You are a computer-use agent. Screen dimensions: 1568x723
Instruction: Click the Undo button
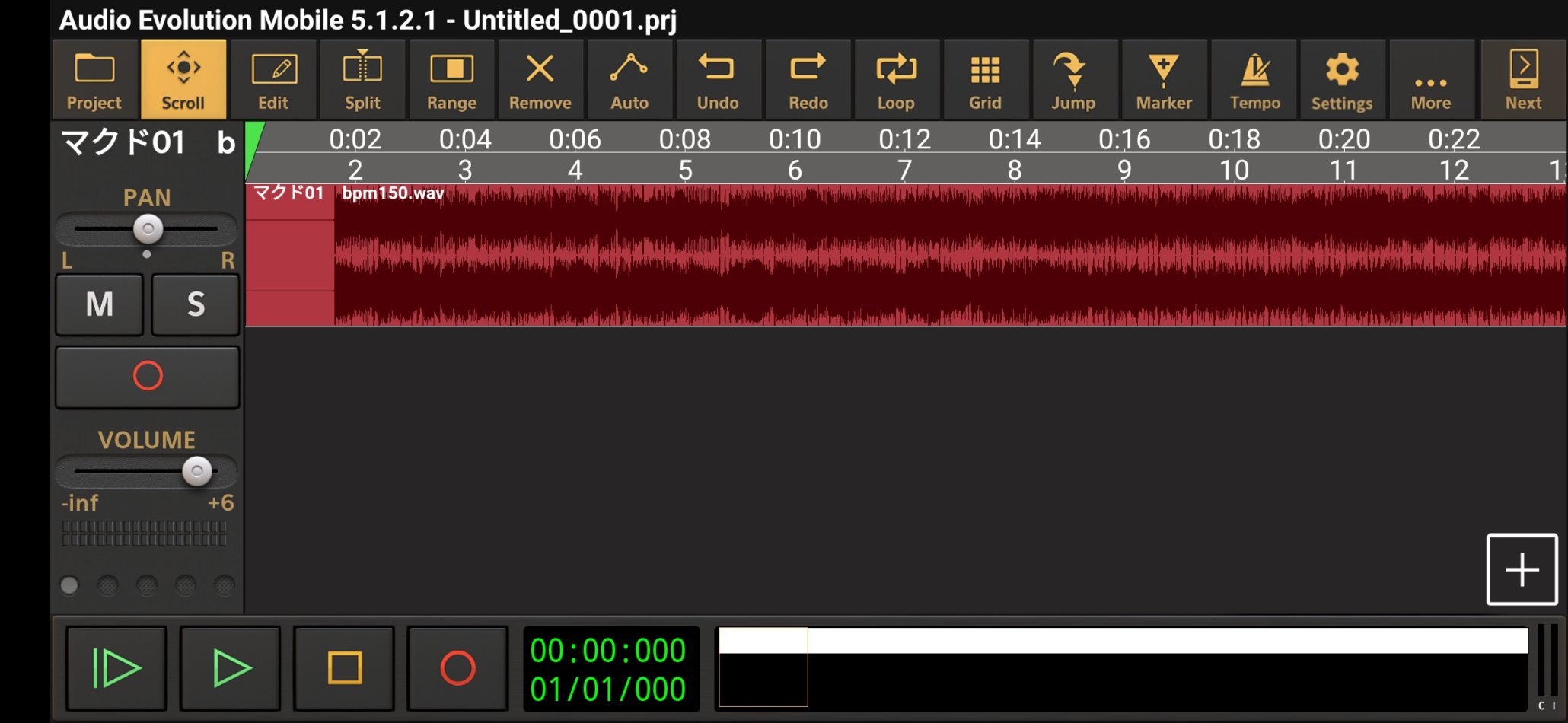pyautogui.click(x=718, y=80)
